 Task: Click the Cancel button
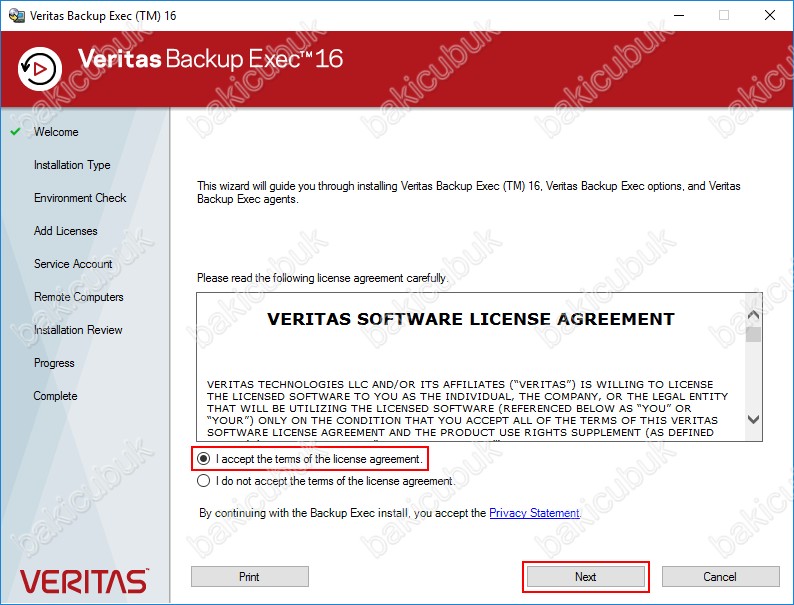(x=720, y=577)
